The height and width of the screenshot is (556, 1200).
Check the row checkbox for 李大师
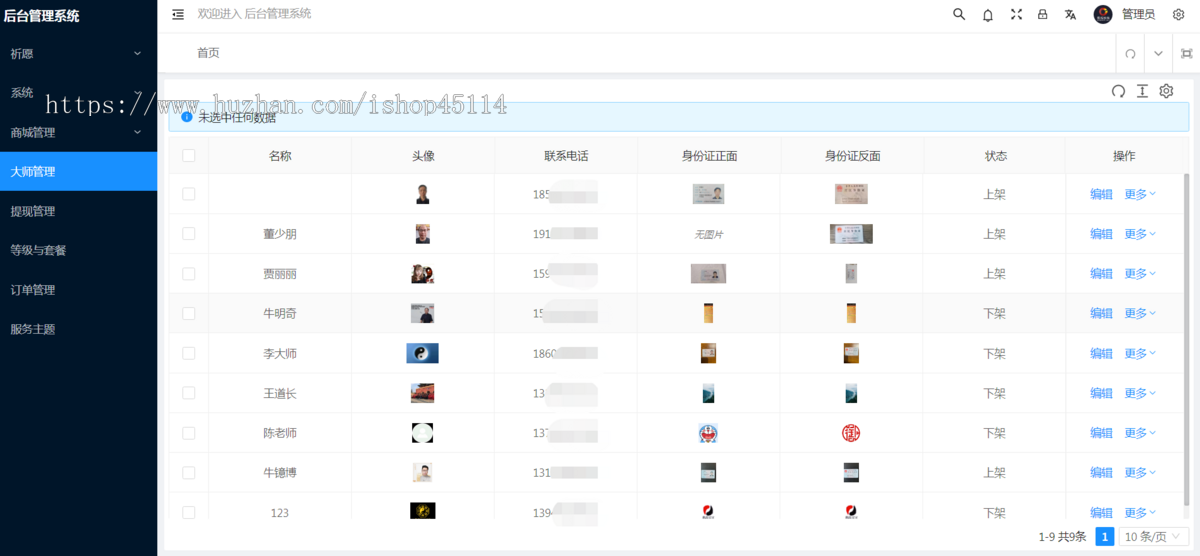coord(189,353)
